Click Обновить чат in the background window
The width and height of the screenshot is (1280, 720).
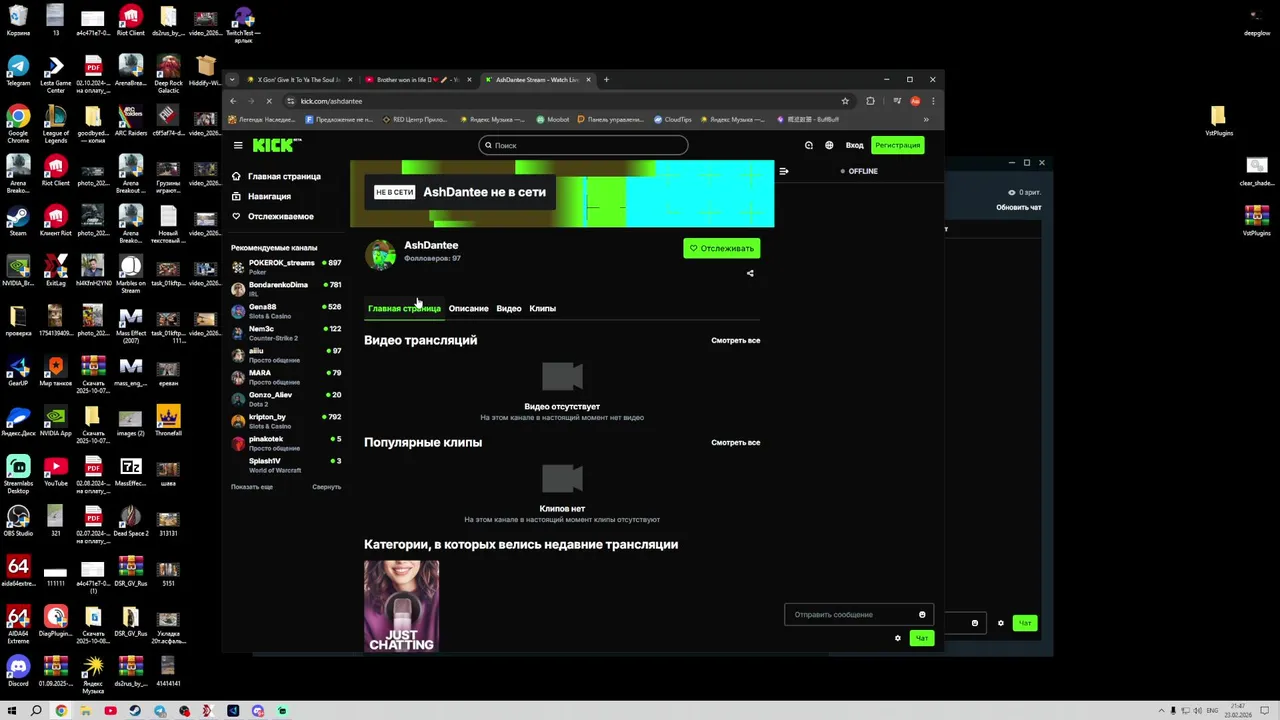pos(1018,207)
